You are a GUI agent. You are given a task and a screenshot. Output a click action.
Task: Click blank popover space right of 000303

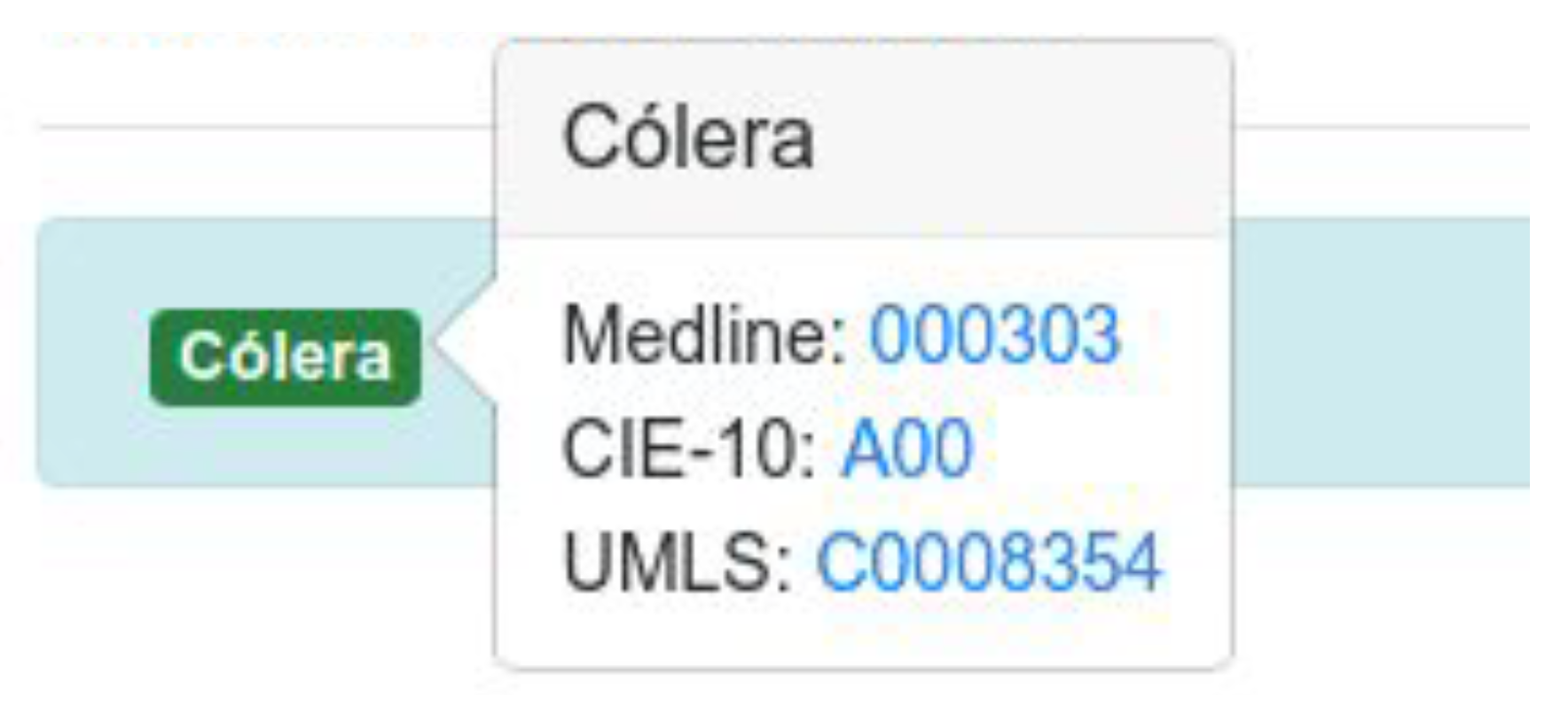coord(1175,335)
